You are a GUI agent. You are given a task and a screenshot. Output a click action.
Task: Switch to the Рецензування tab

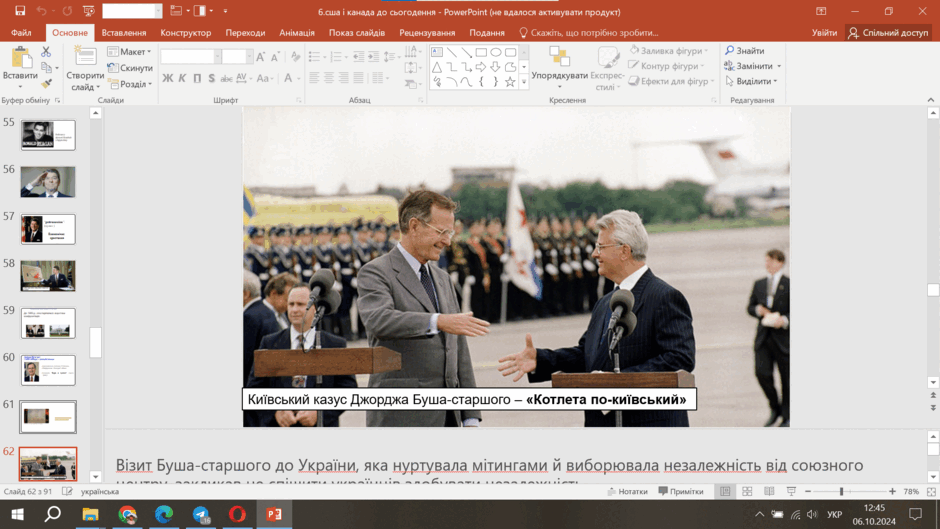[427, 33]
